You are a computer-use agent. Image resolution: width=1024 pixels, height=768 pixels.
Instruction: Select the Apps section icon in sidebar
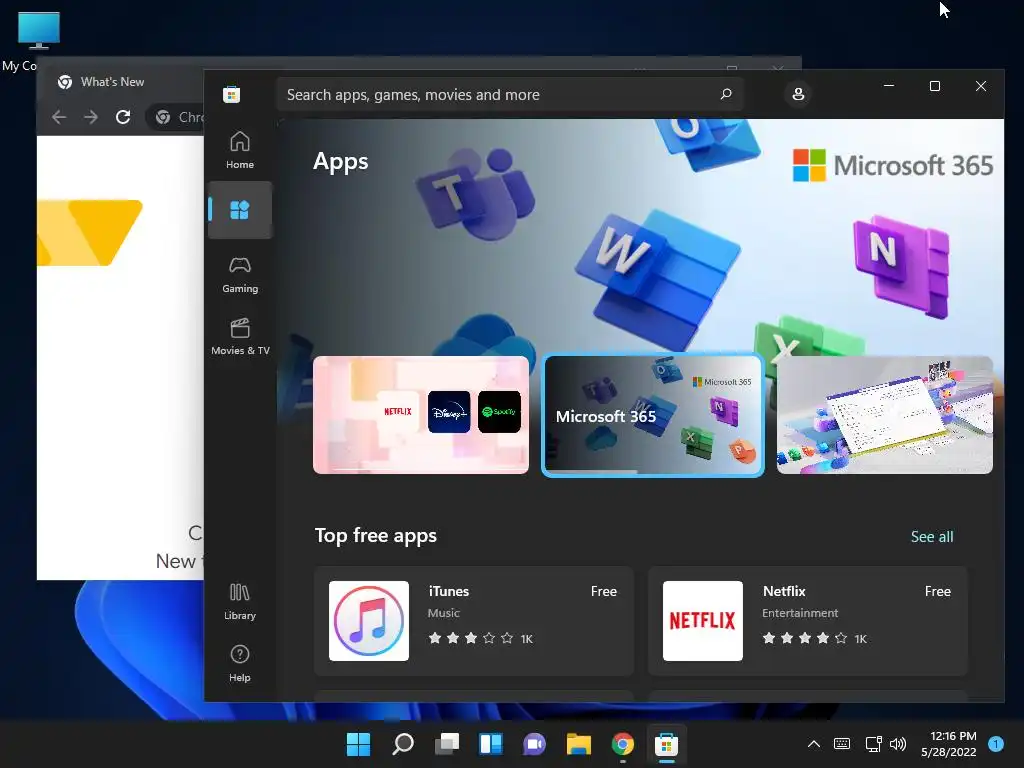point(240,210)
